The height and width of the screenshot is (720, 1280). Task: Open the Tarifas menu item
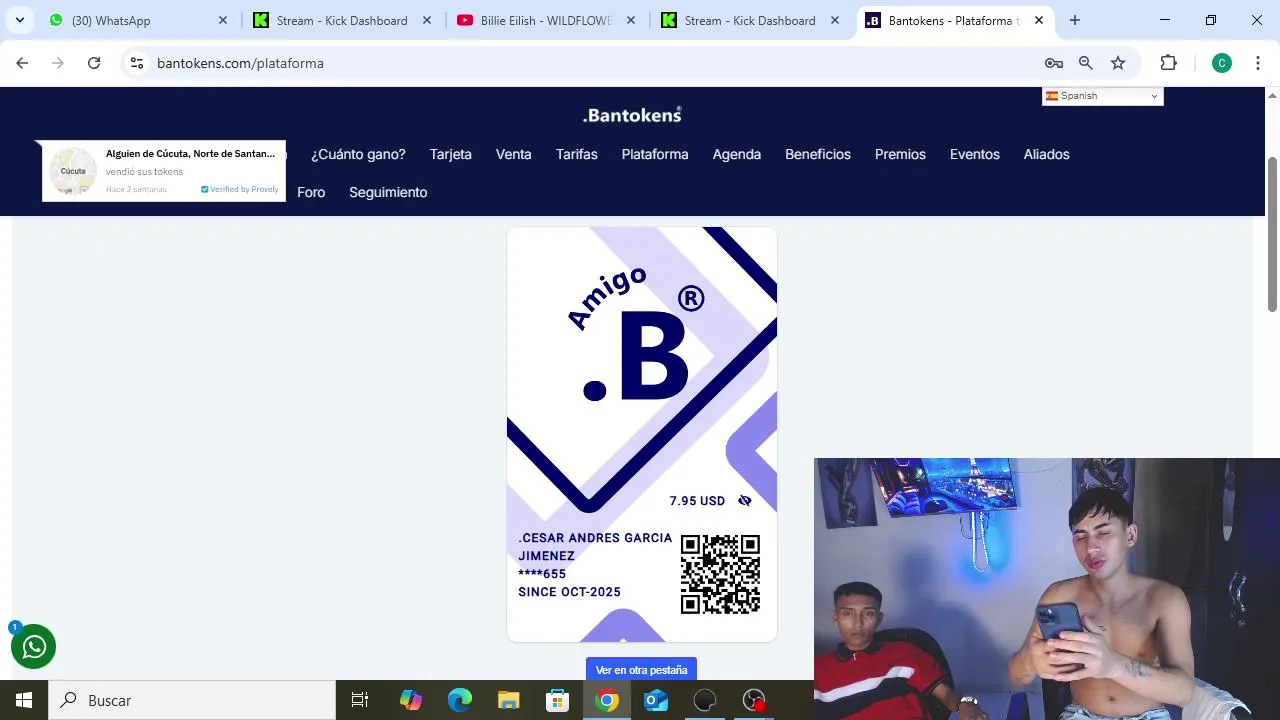577,154
